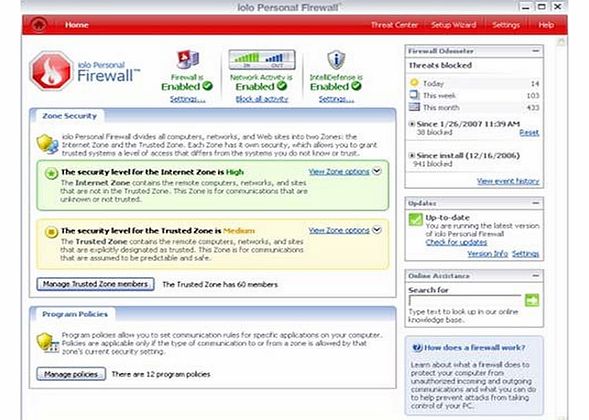Open the Threat Center
Screen dimensions: 589x420
(x=394, y=25)
